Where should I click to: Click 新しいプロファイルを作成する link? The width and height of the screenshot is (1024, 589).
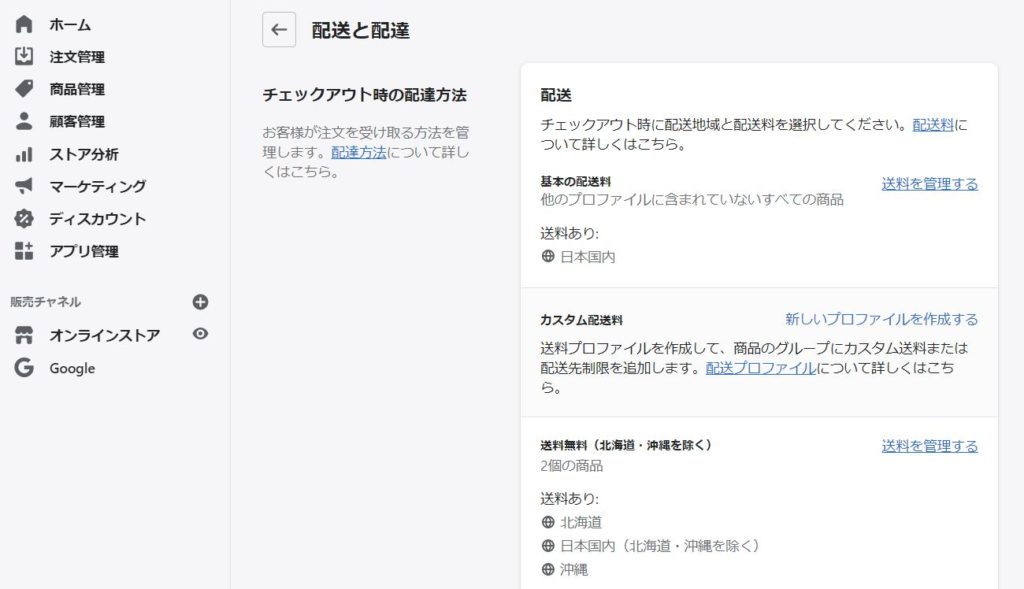coord(881,319)
